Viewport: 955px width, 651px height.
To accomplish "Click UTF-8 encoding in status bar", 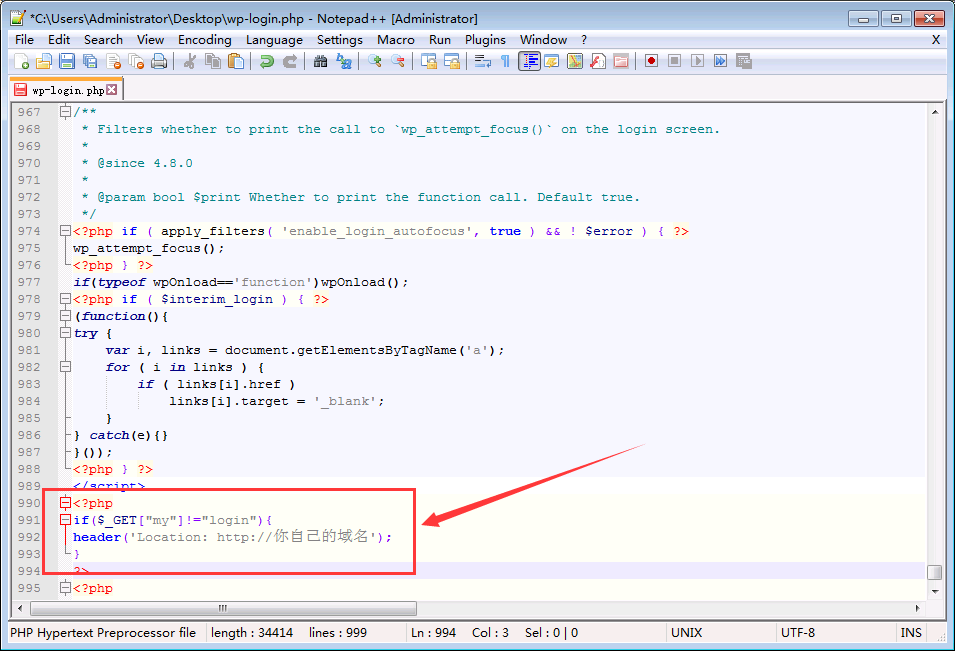I will 798,633.
